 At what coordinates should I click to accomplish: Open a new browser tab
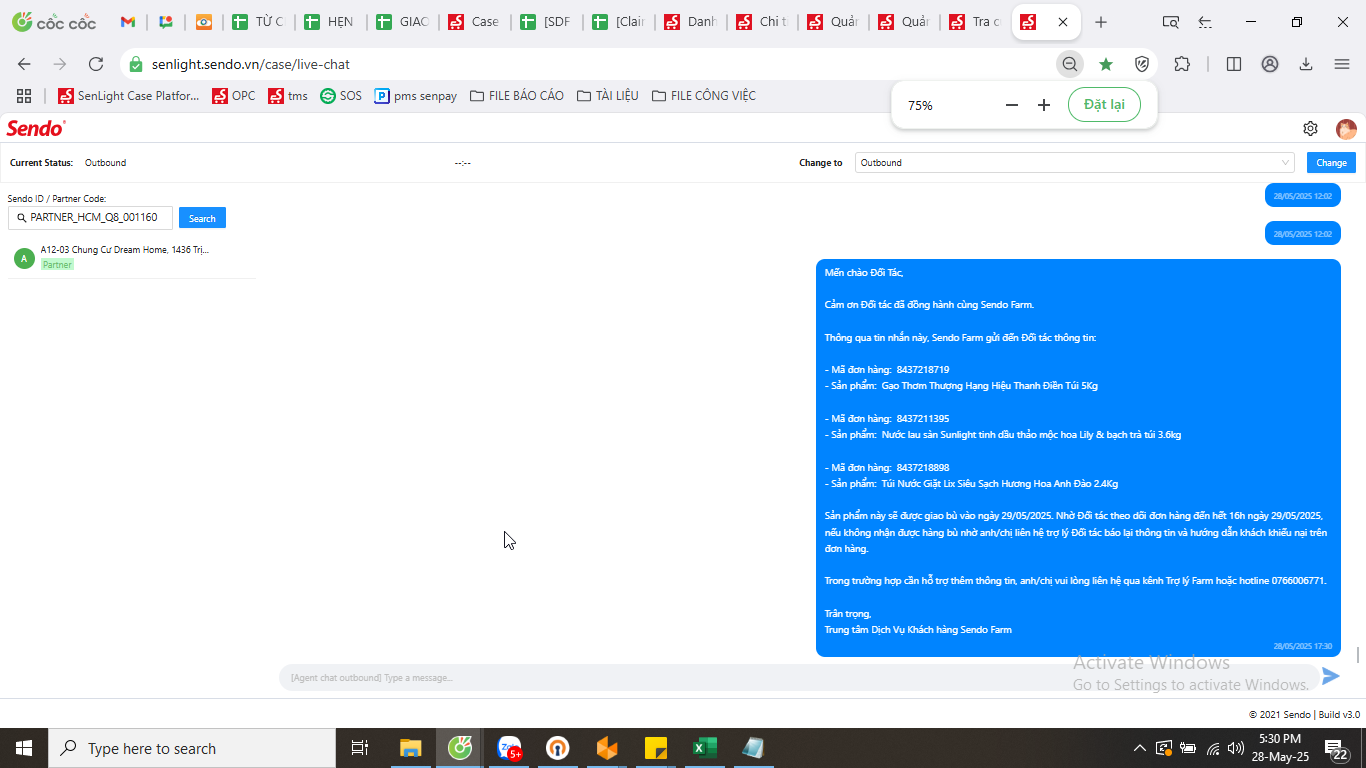pyautogui.click(x=1101, y=22)
